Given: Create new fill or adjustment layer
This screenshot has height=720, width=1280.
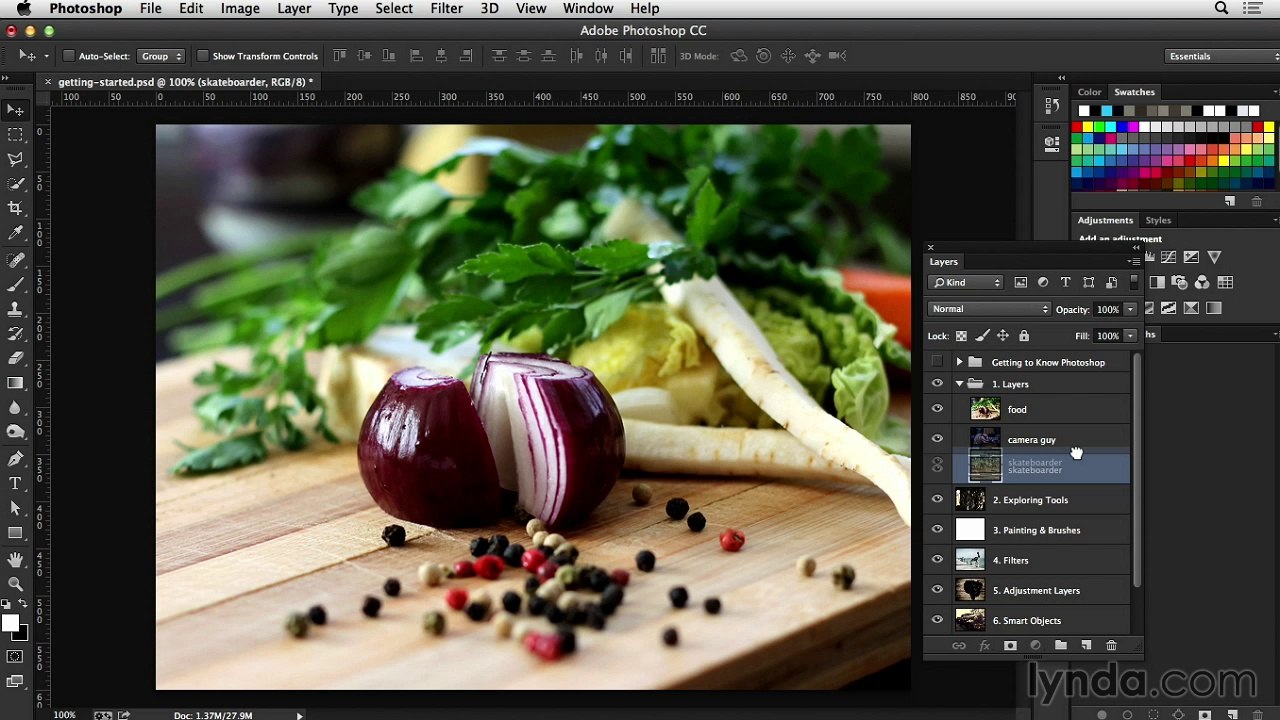Looking at the screenshot, I should (x=1035, y=646).
